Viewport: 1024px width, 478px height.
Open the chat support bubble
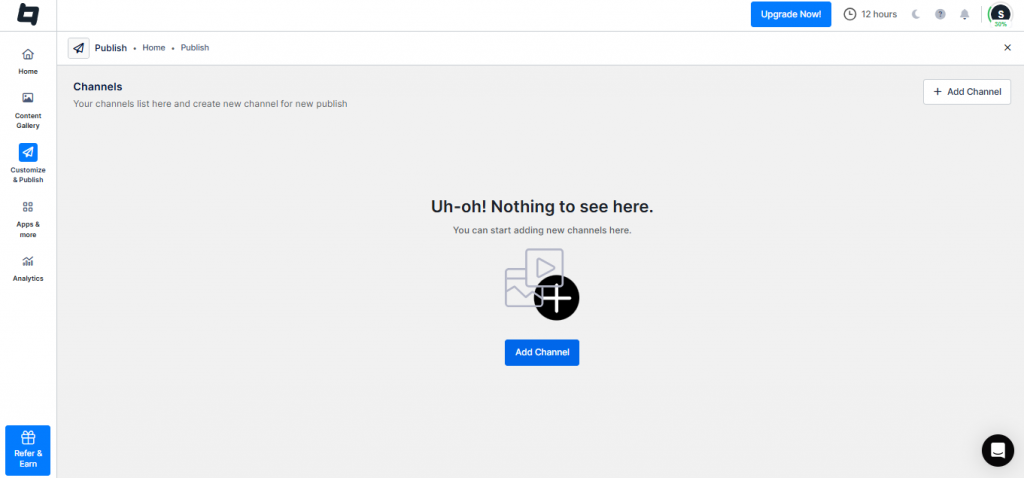point(997,450)
